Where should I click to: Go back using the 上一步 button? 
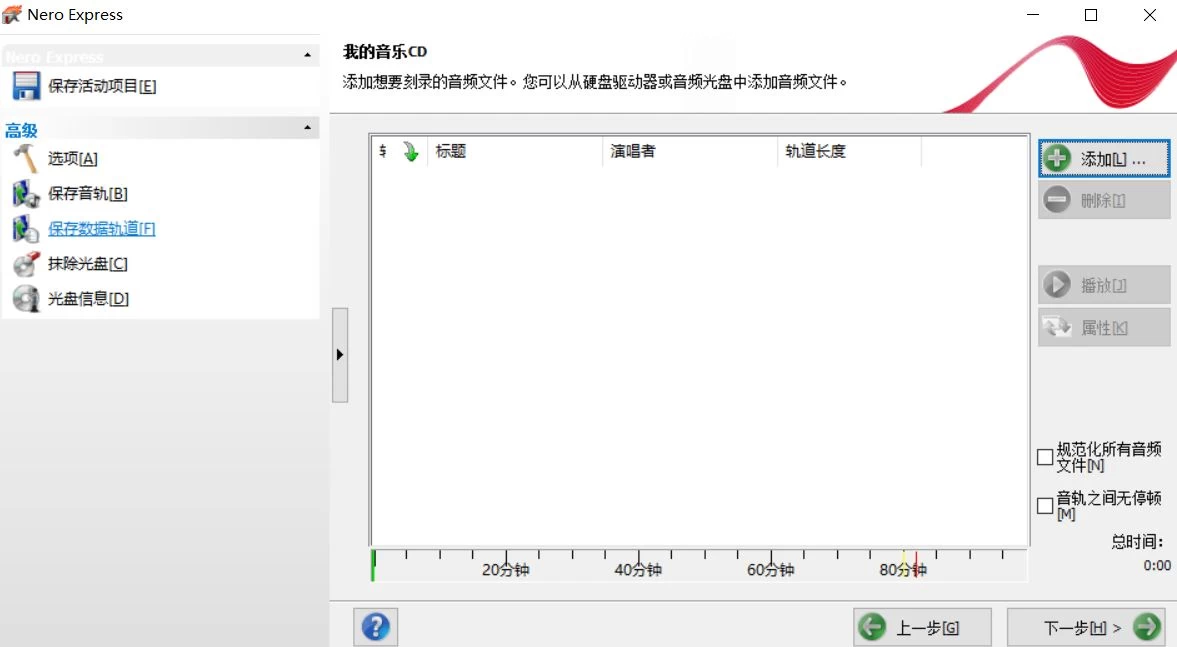[x=922, y=627]
